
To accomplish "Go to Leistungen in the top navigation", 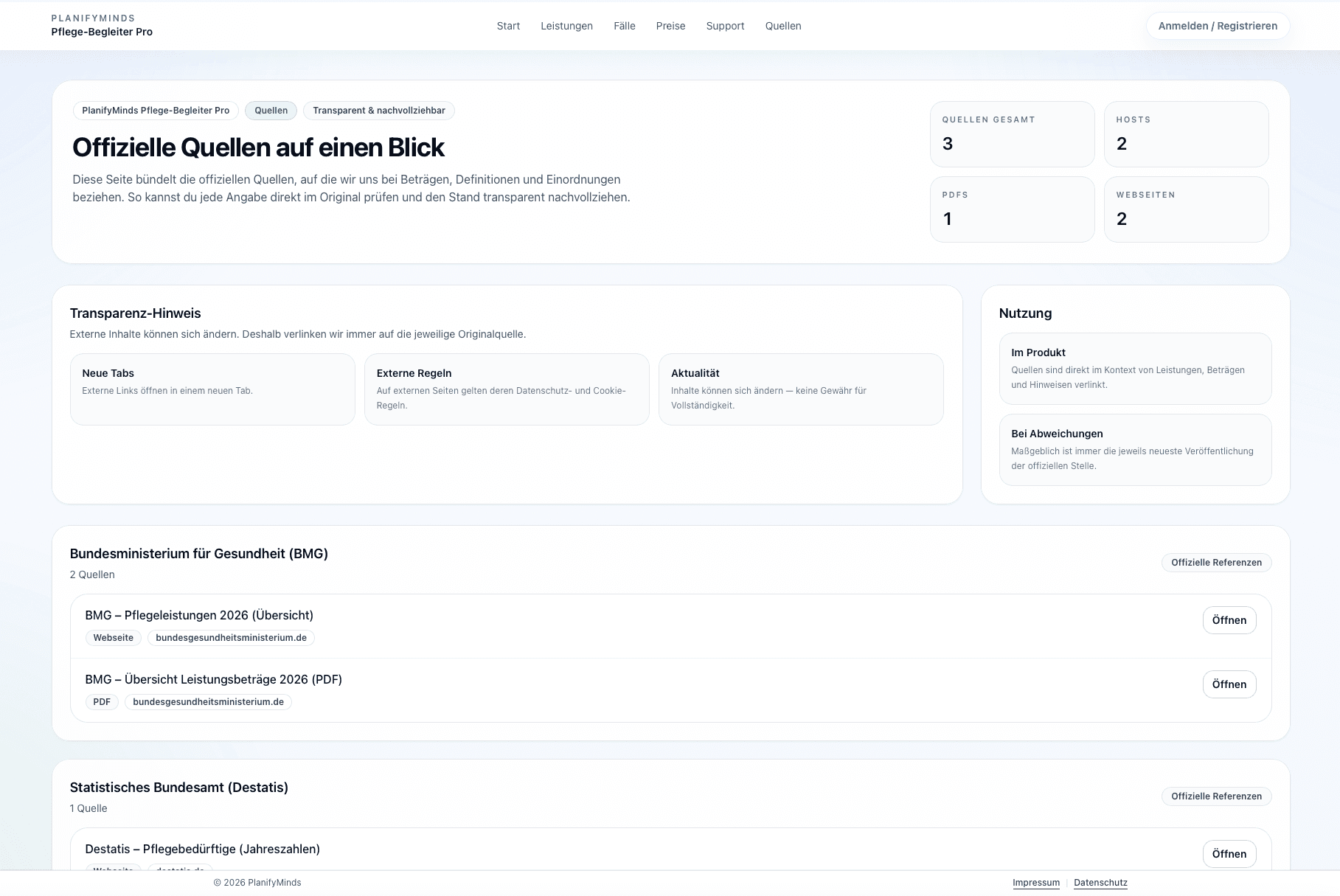I will (x=566, y=26).
